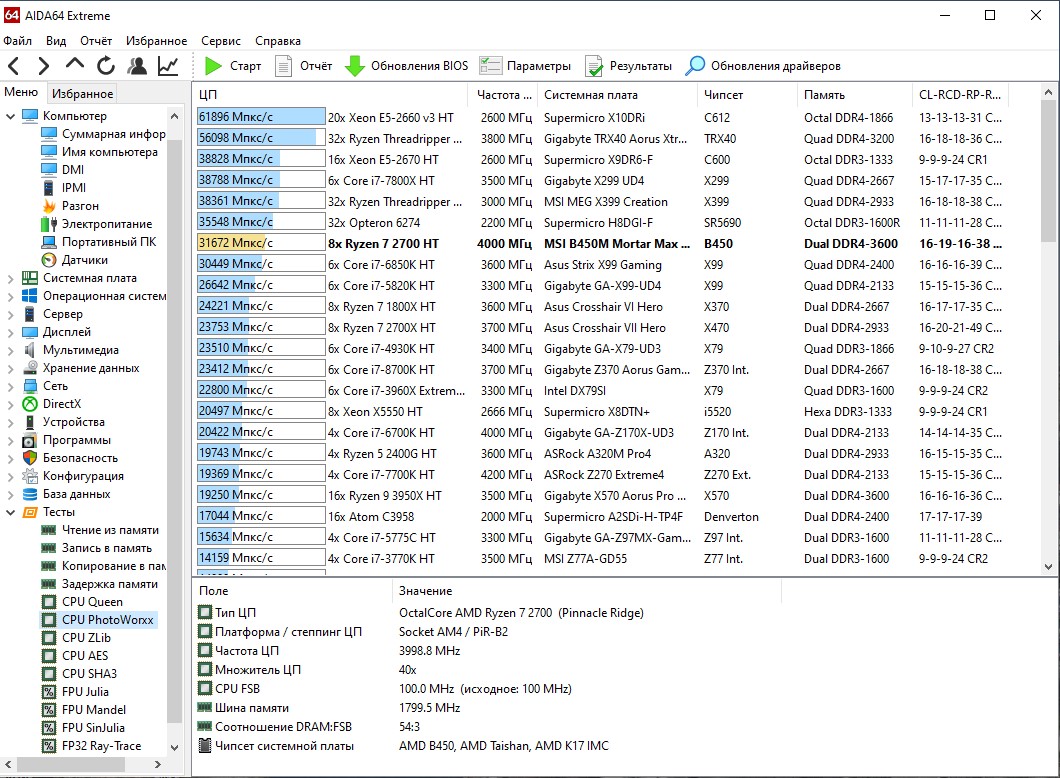Expand the Дисплей tree node
The image size is (1060, 778).
[10, 332]
